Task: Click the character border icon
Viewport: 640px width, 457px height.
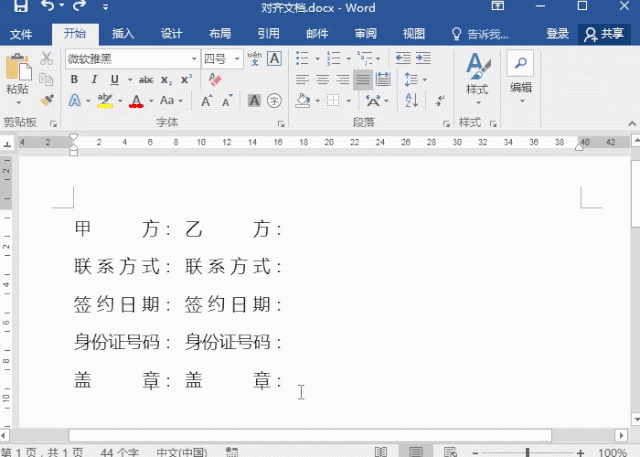Action: [x=274, y=59]
